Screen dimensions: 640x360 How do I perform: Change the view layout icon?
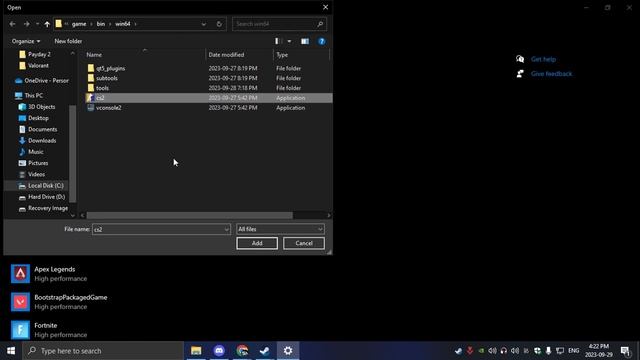click(278, 41)
